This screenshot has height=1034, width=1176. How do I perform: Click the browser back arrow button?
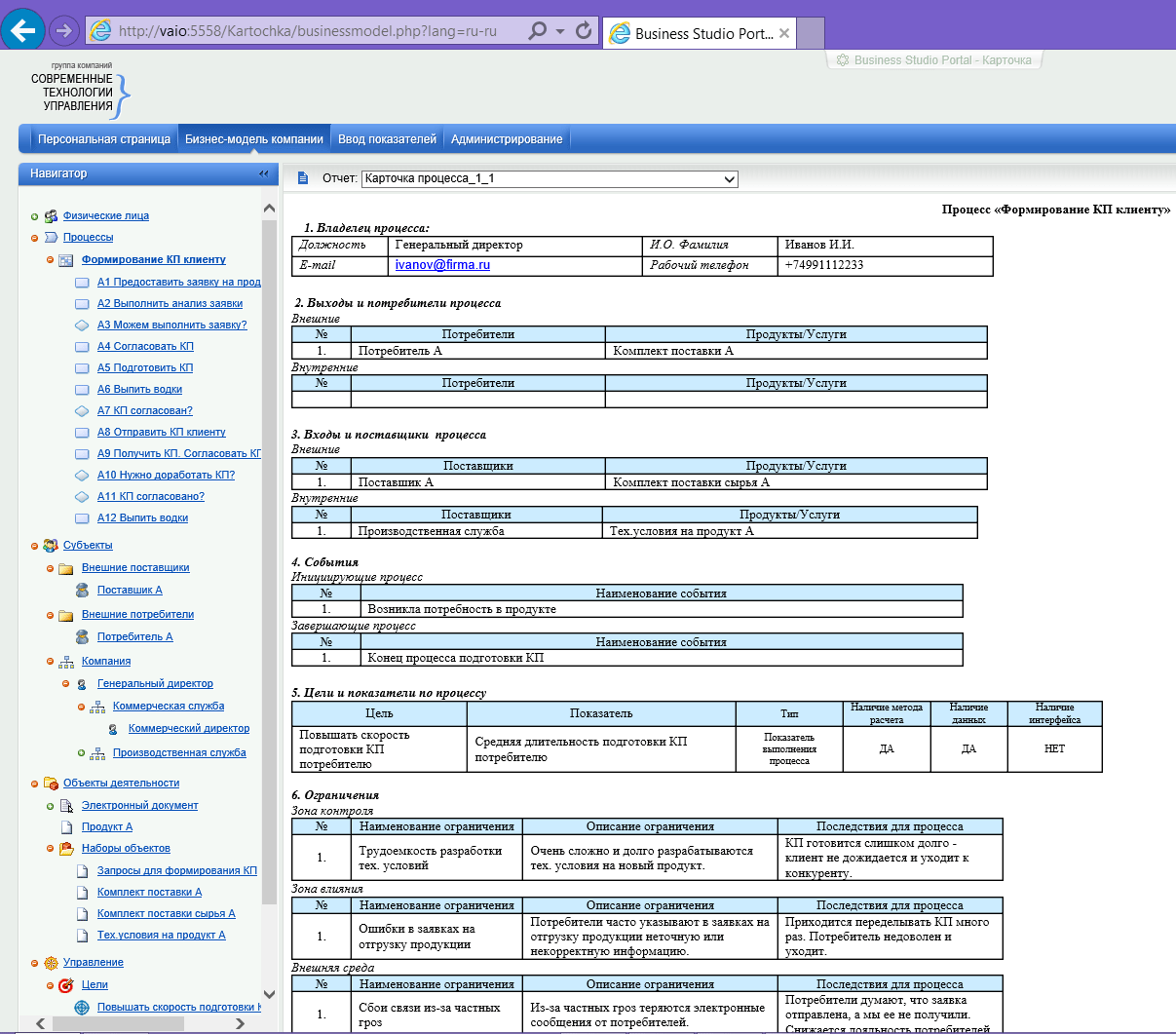(x=22, y=30)
